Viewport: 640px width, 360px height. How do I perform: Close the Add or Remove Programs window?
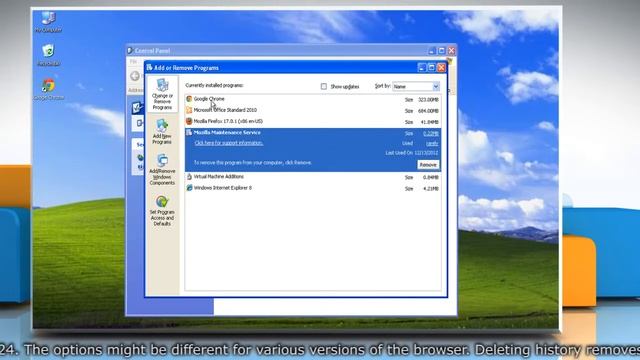441,68
